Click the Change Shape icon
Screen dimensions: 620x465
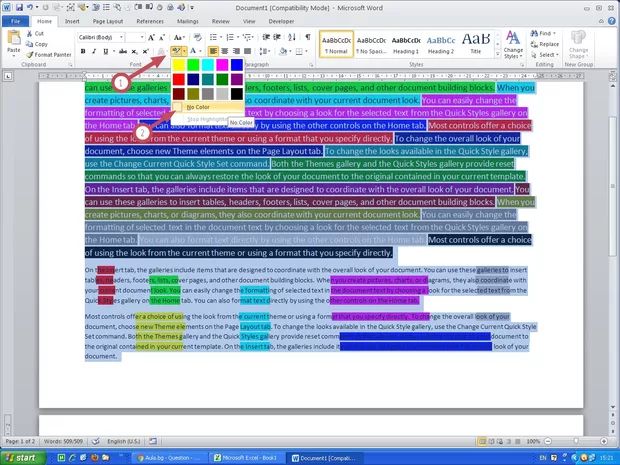tap(578, 43)
